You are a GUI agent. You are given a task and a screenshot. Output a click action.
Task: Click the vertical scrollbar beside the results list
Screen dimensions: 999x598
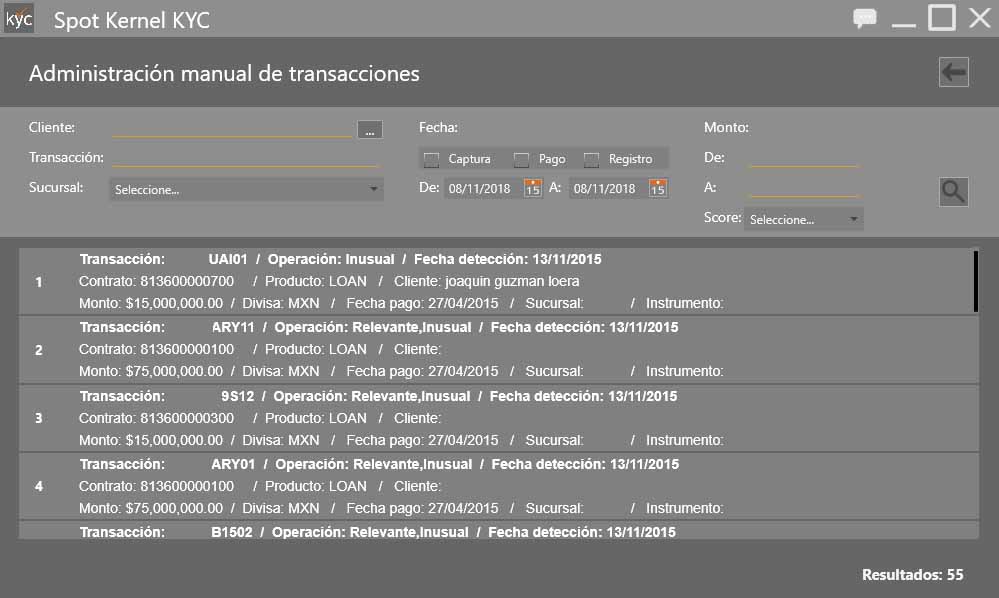point(975,280)
